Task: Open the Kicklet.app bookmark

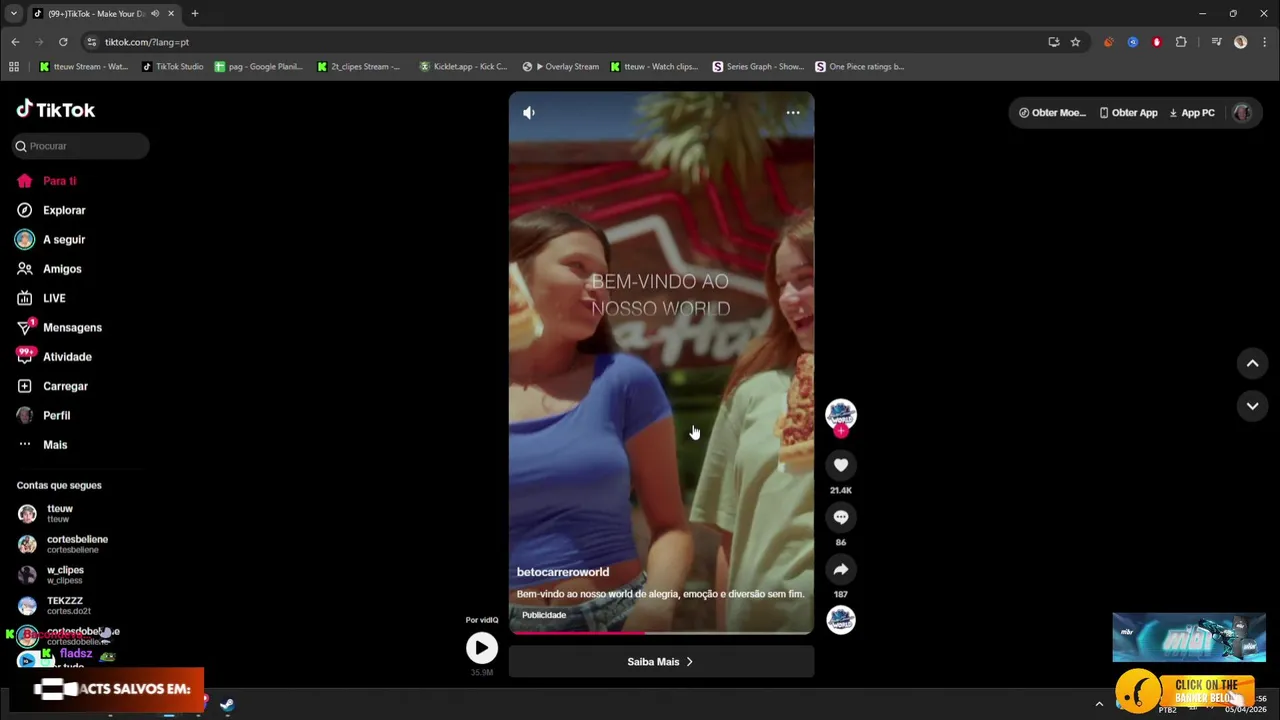Action: pyautogui.click(x=463, y=67)
